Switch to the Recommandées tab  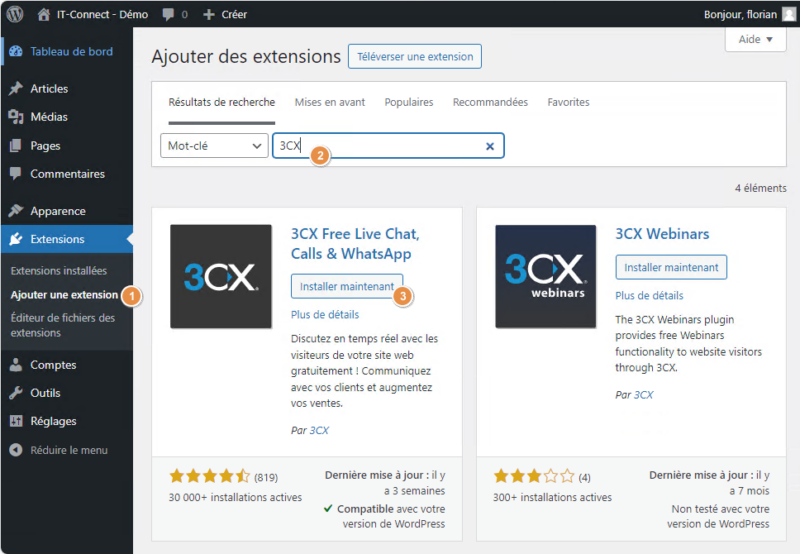pyautogui.click(x=490, y=102)
